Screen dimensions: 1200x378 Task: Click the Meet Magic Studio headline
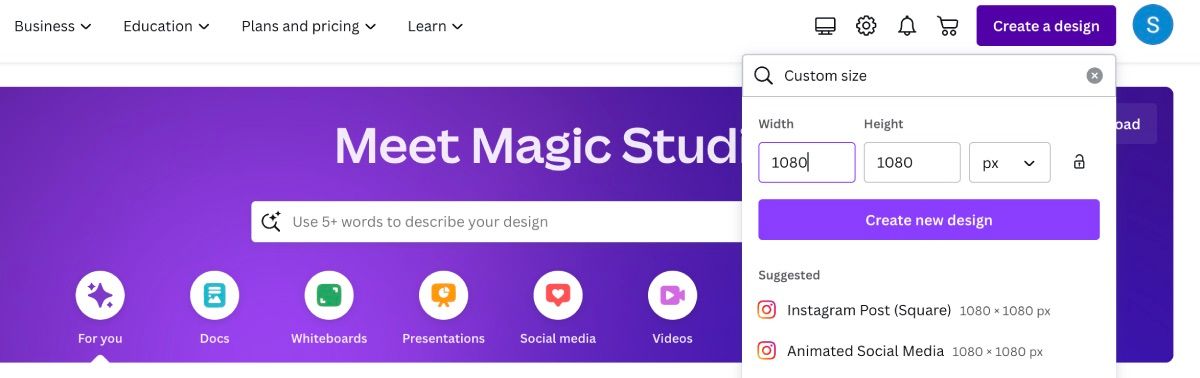tap(538, 146)
